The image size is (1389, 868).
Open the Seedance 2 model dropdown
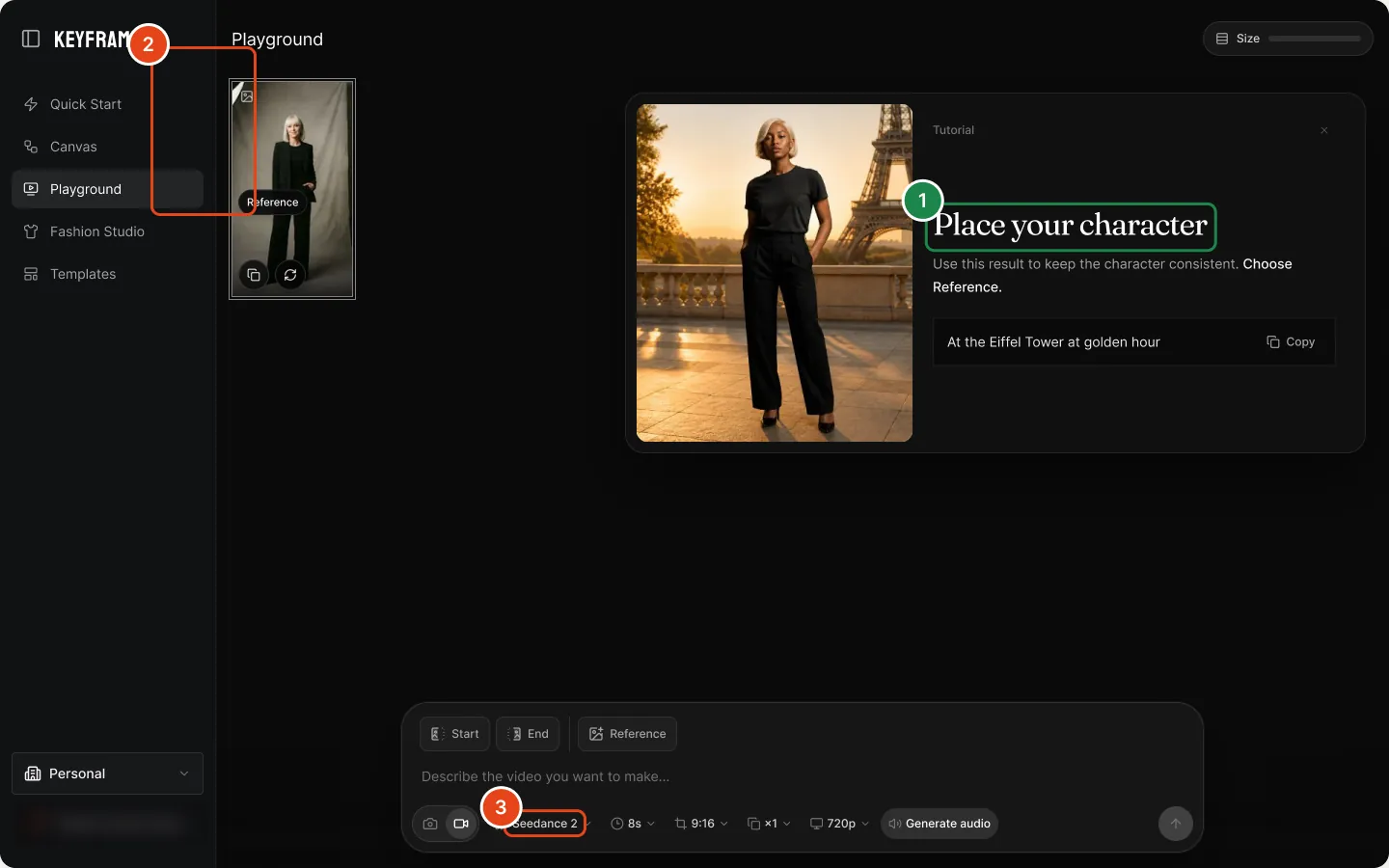click(x=545, y=824)
